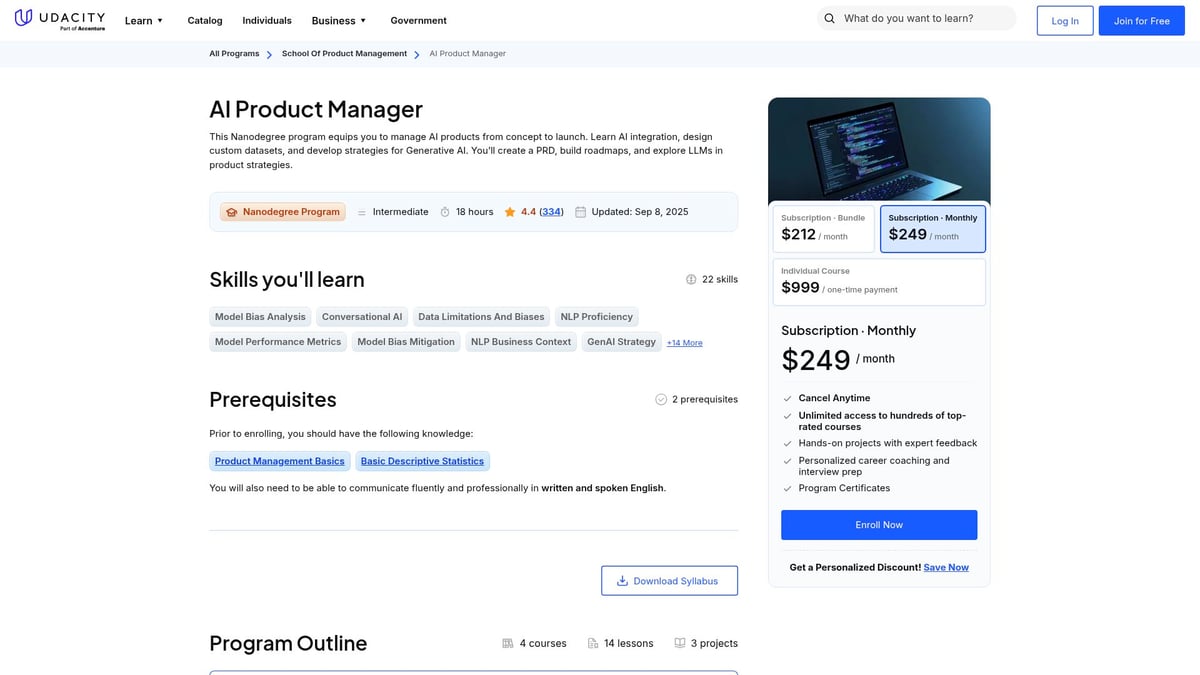Image resolution: width=1200 pixels, height=675 pixels.
Task: Select the Subscription Monthly $249 plan
Action: coord(933,229)
